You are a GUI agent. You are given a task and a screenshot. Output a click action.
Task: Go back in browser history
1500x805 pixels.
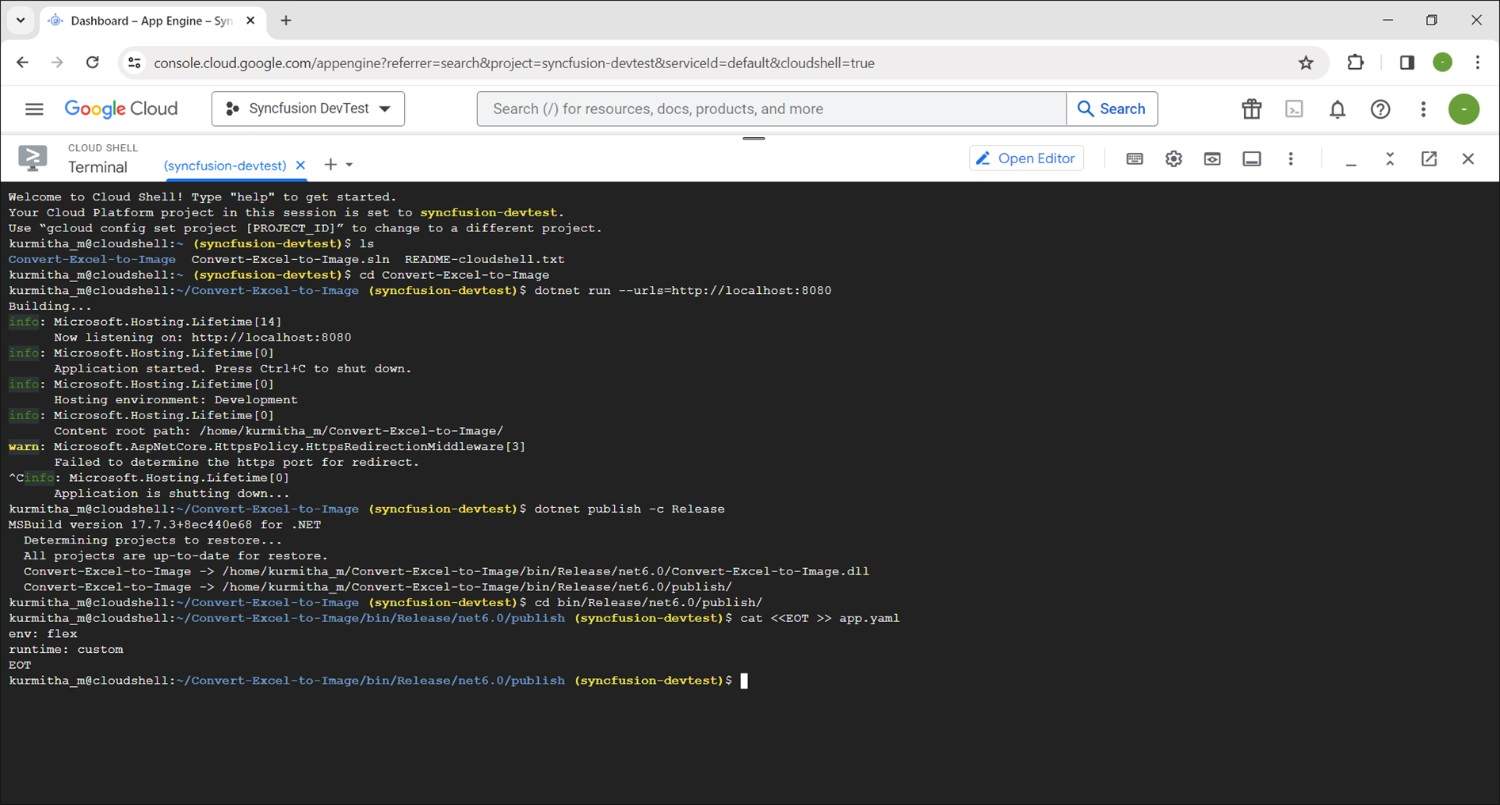coord(22,62)
